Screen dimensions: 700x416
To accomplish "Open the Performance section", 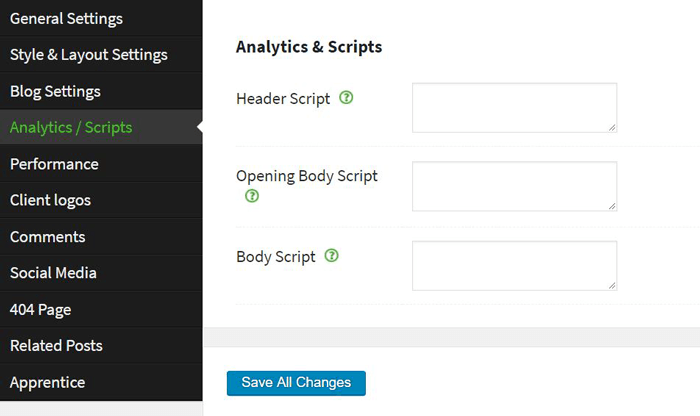I will [x=101, y=164].
